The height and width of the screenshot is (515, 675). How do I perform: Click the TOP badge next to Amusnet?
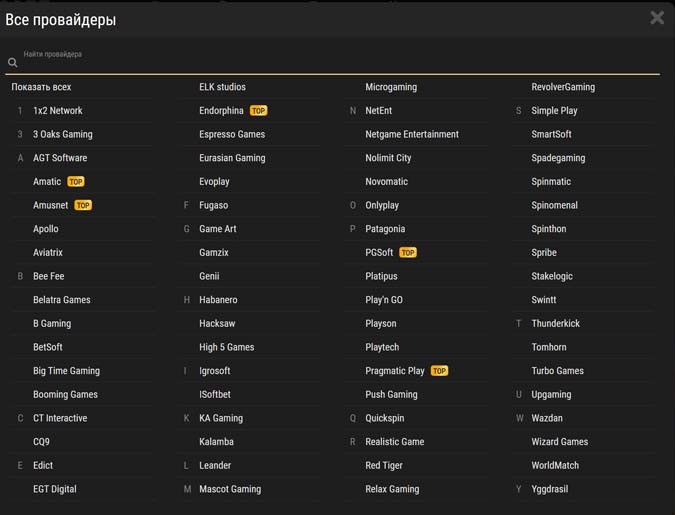tap(83, 206)
